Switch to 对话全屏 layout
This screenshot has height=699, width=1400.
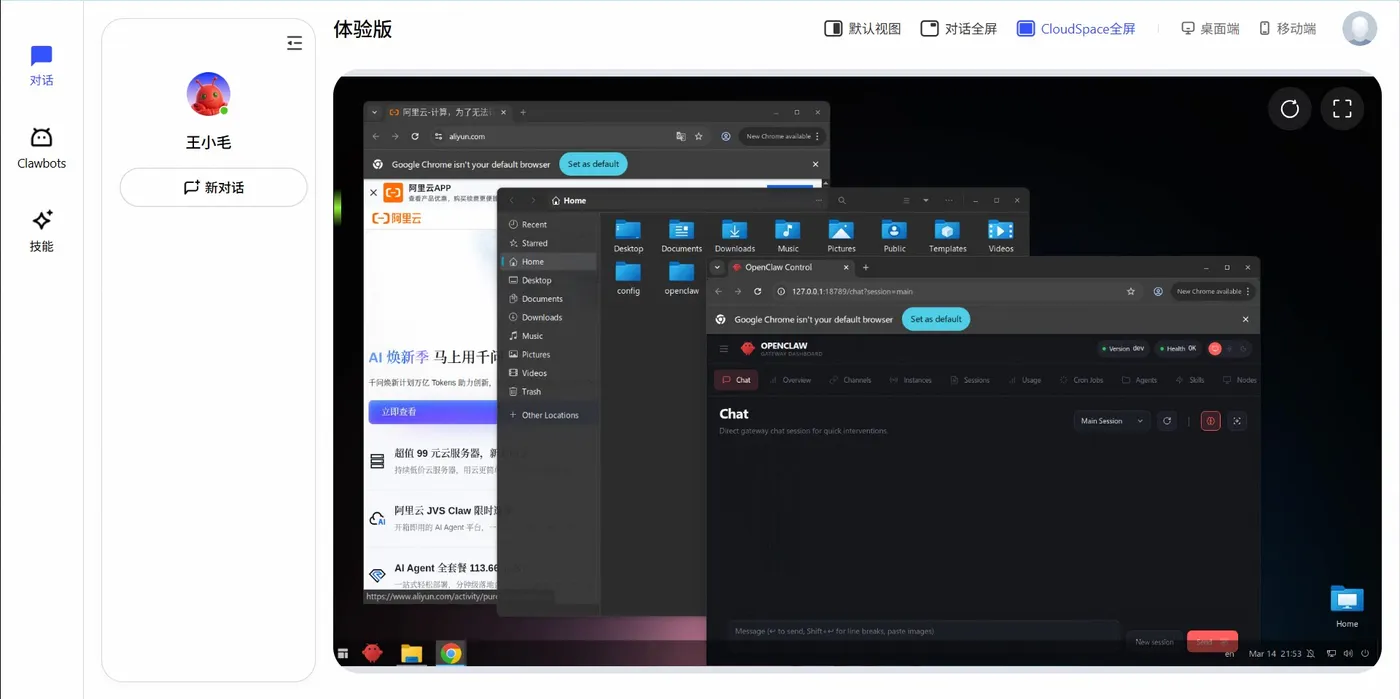point(958,29)
